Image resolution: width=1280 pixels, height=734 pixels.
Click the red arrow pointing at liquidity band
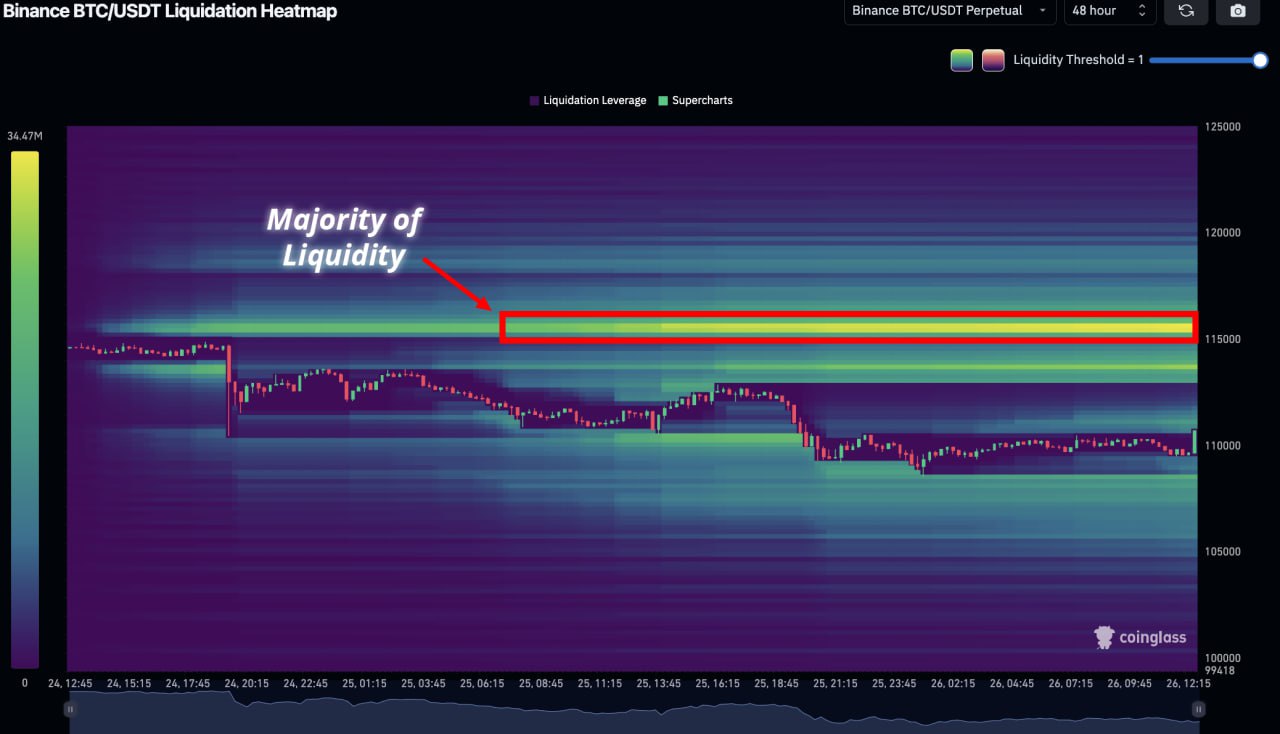point(456,284)
